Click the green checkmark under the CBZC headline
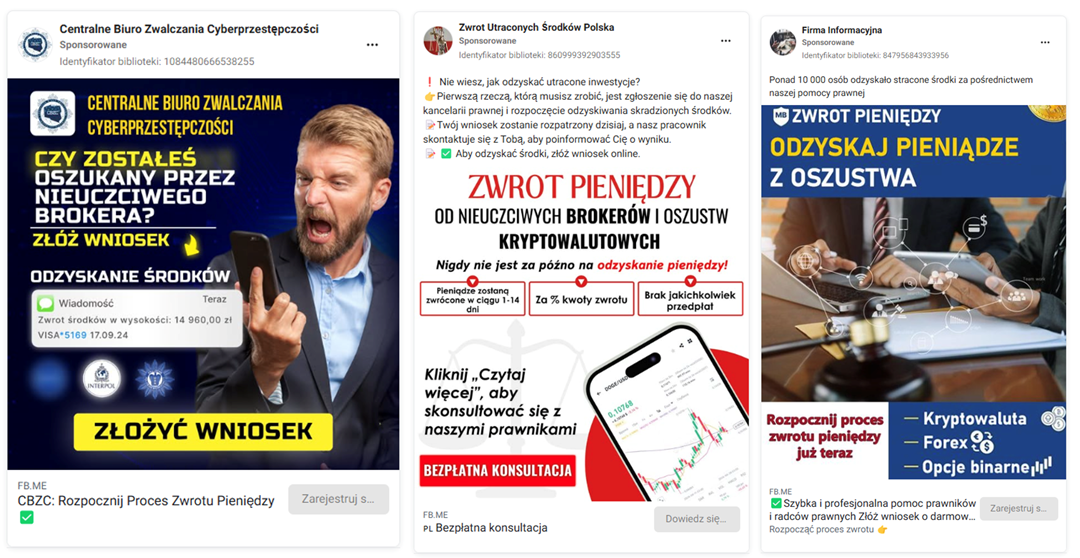The height and width of the screenshot is (558, 1080). 26,517
